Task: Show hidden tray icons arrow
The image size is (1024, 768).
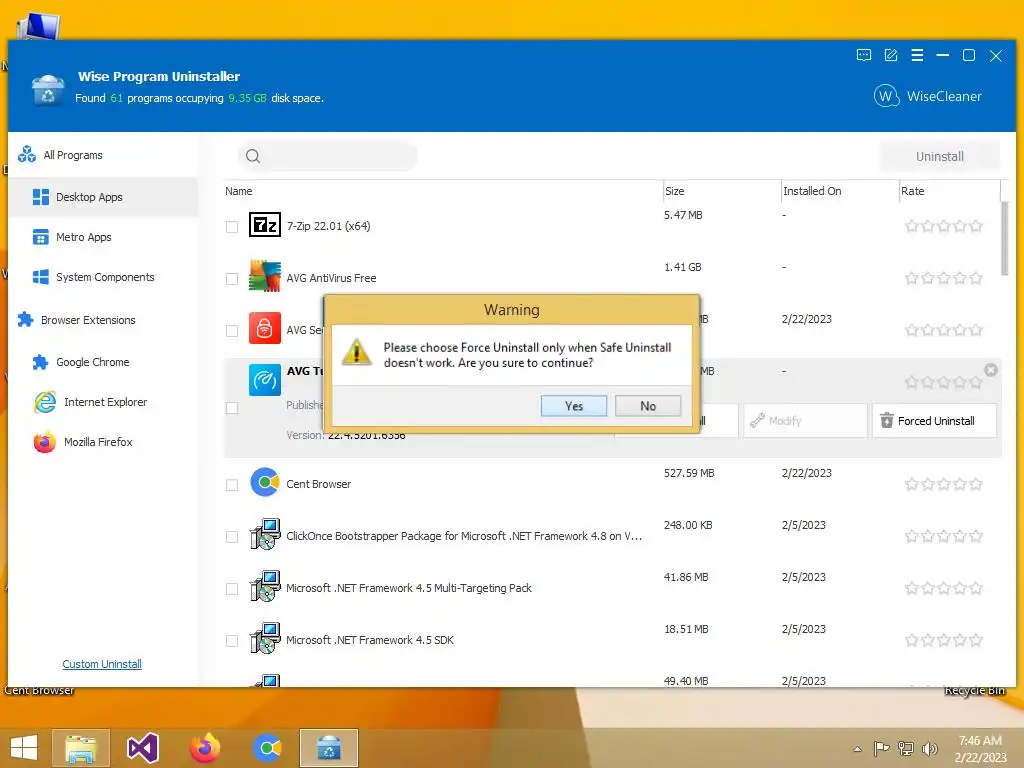Action: coord(857,749)
